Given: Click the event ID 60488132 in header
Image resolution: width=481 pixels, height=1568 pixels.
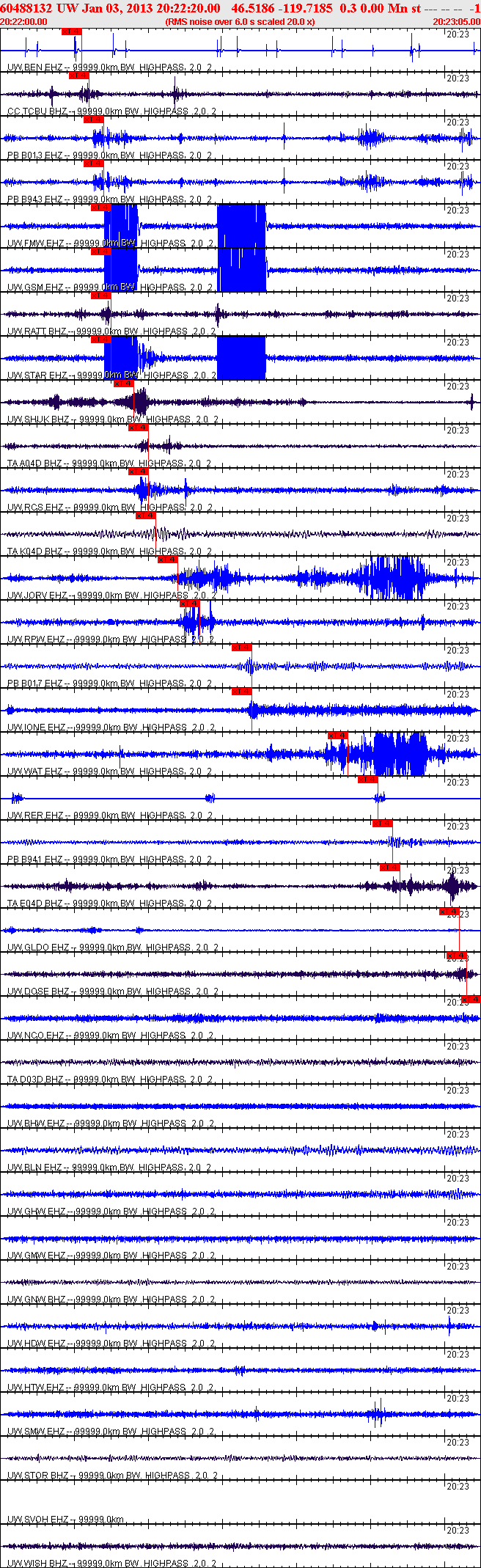Looking at the screenshot, I should click(x=26, y=8).
